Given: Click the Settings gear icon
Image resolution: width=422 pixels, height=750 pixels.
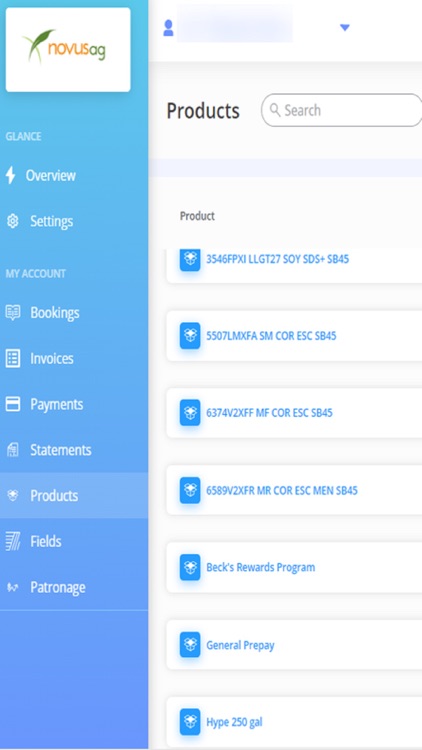Looking at the screenshot, I should pyautogui.click(x=12, y=221).
